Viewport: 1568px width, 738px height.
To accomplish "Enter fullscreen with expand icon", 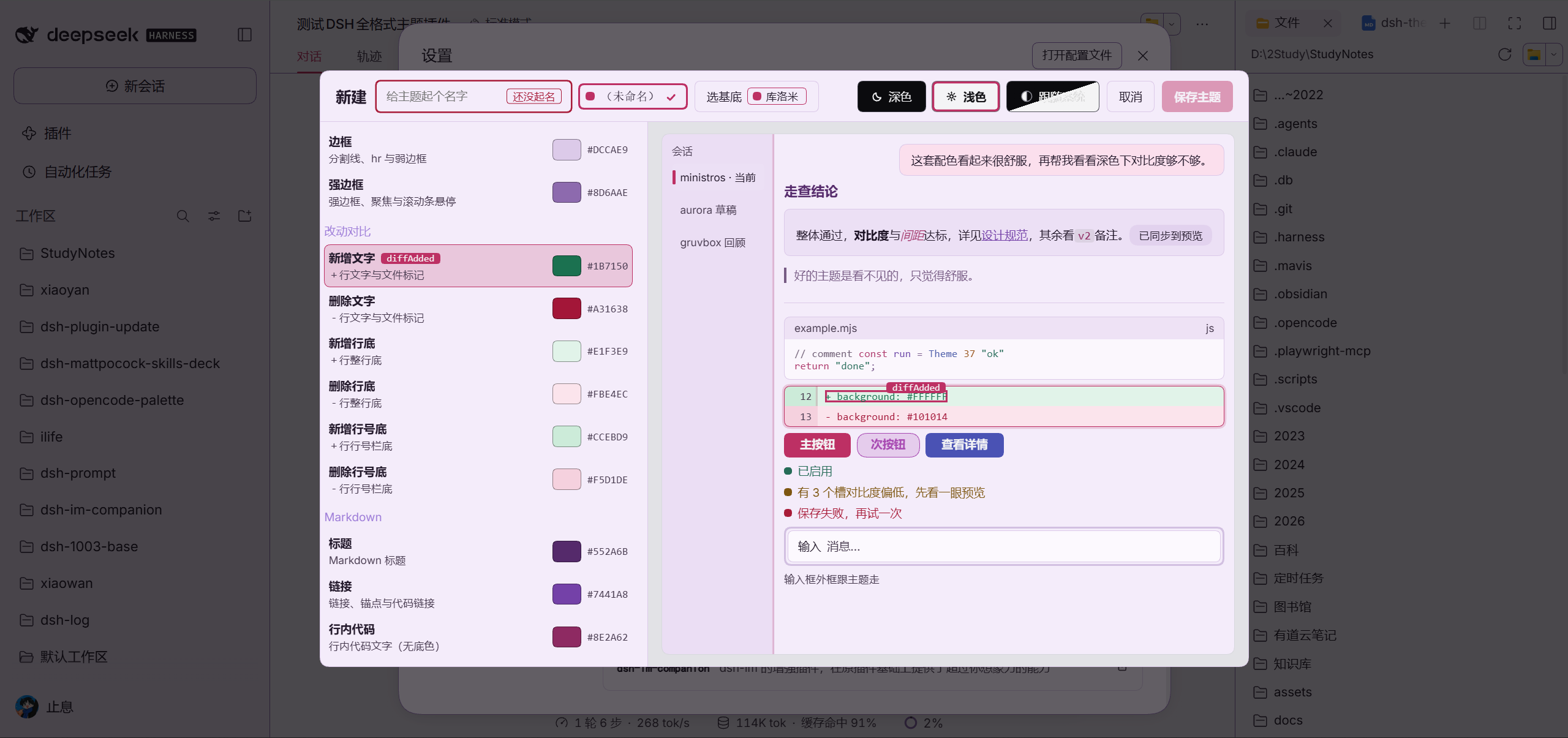I will [1515, 23].
